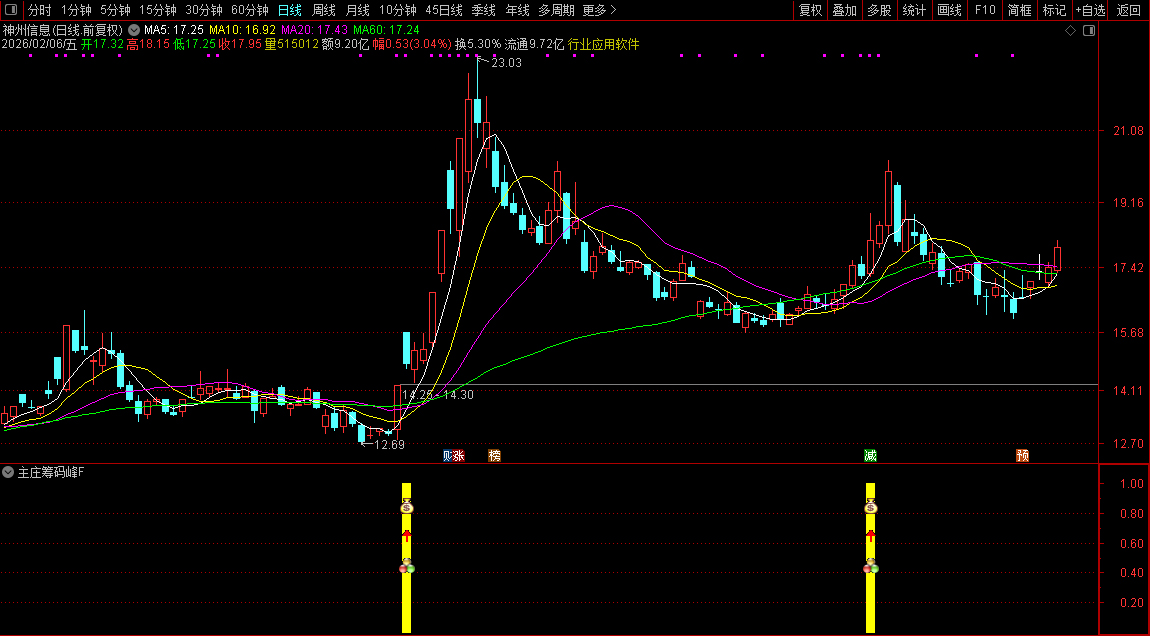Viewport: 1150px width, 636px height.
Task: Open 多周期 multi-period view
Action: (x=556, y=10)
